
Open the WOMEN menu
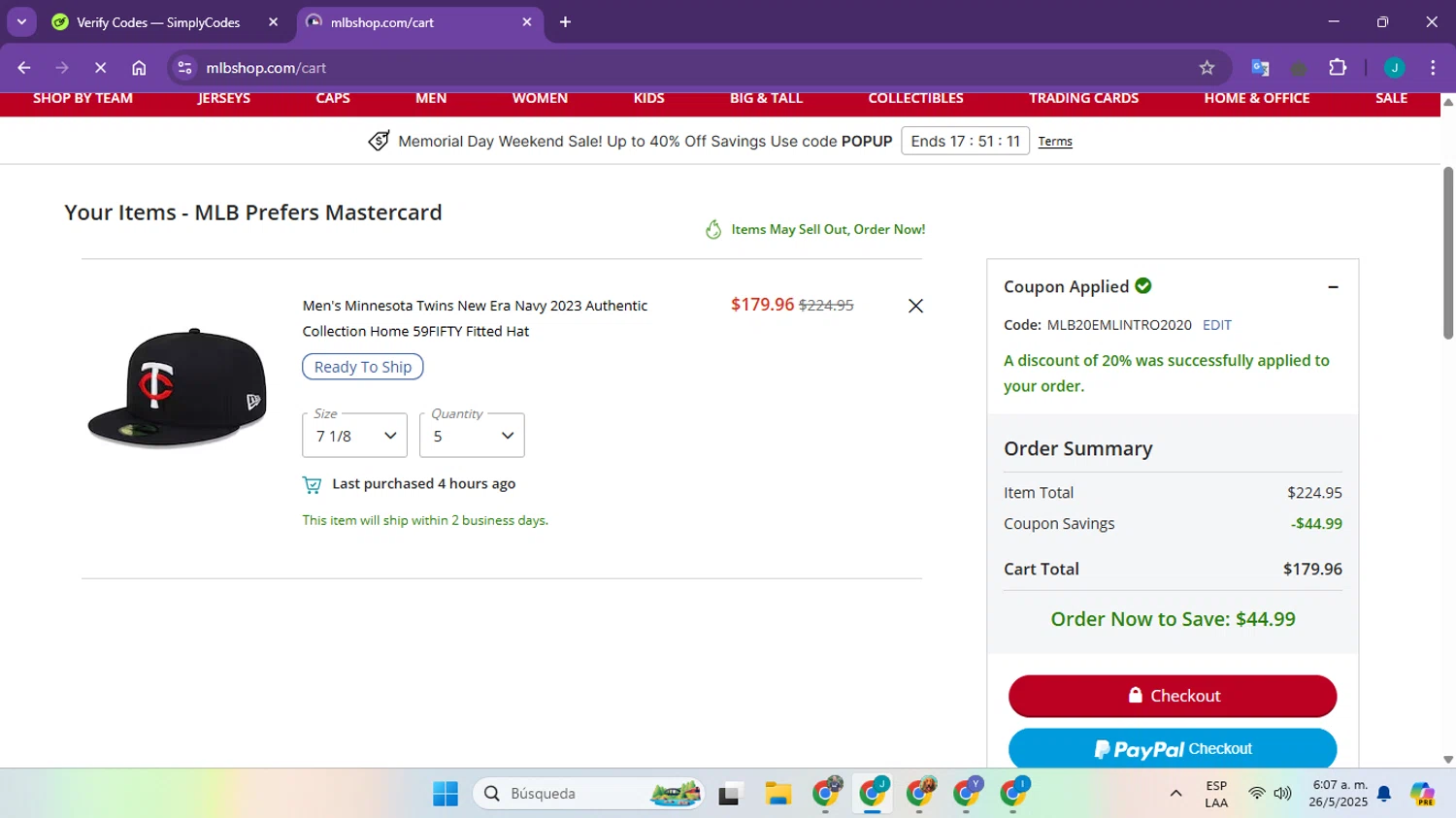[x=540, y=98]
